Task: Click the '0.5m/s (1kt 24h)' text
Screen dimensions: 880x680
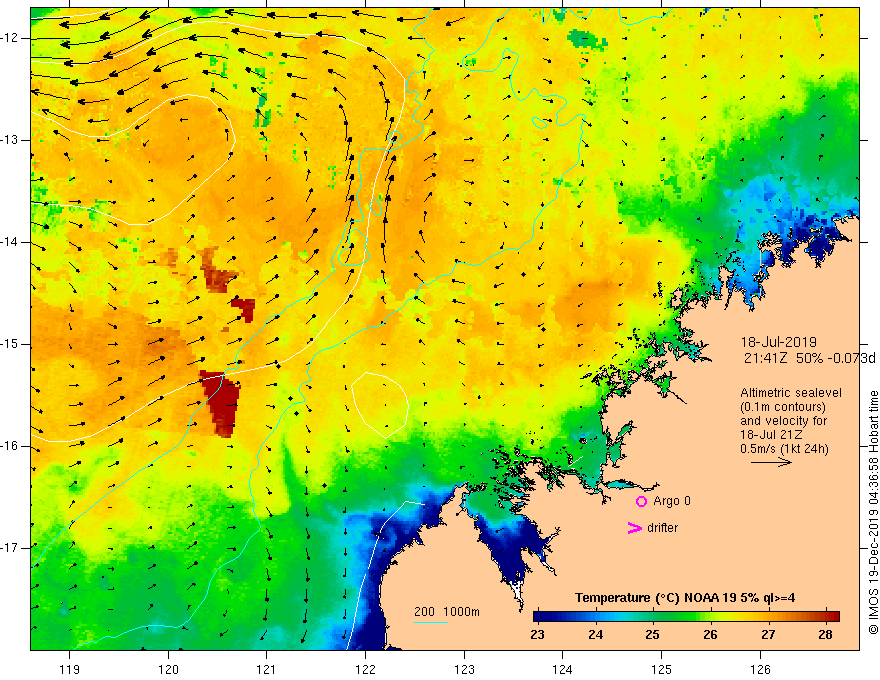Action: point(784,449)
